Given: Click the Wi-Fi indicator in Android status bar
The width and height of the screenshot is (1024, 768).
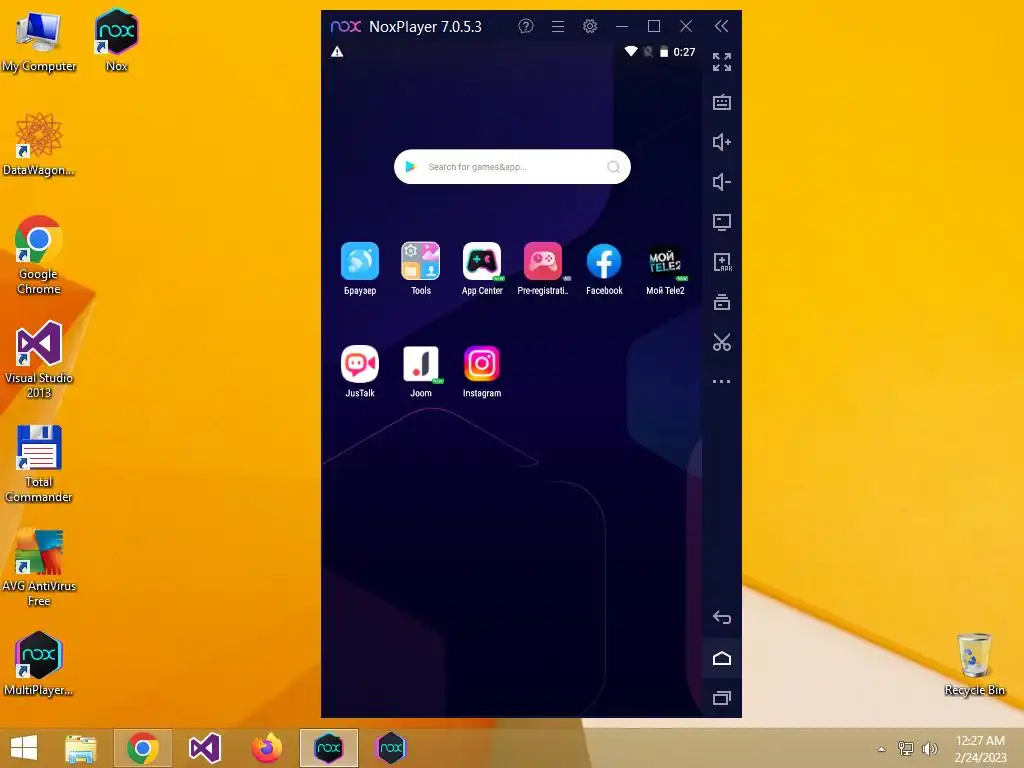Looking at the screenshot, I should coord(630,51).
